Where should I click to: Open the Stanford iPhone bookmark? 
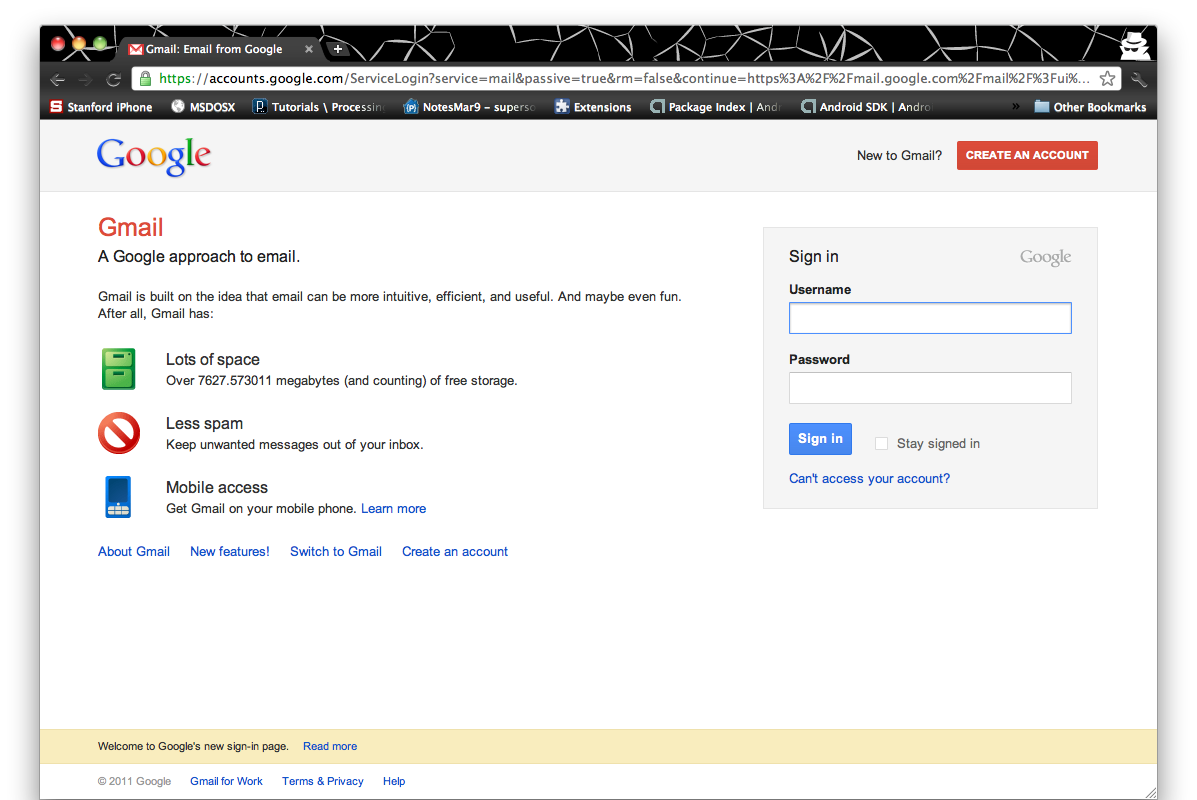pos(101,107)
